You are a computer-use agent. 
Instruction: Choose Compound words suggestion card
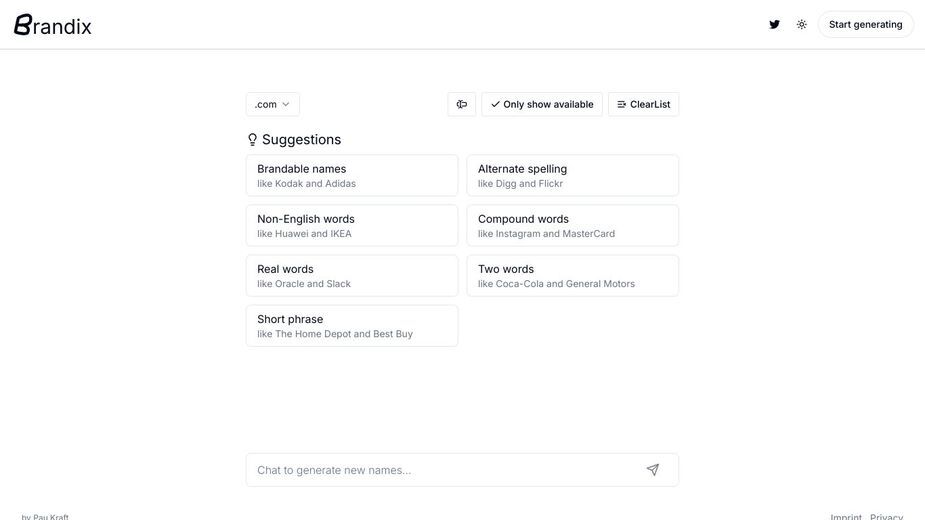click(573, 225)
